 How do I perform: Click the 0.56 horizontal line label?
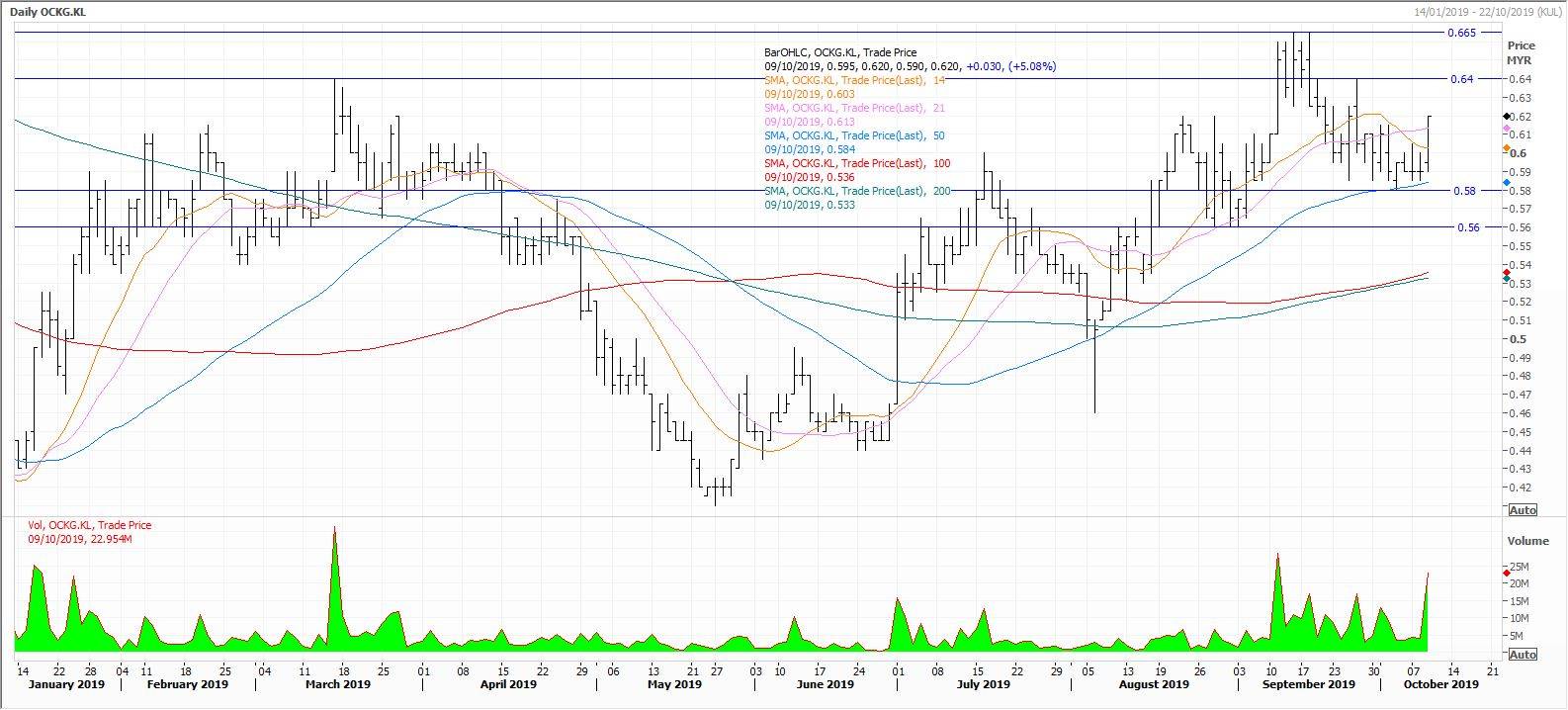(1468, 227)
